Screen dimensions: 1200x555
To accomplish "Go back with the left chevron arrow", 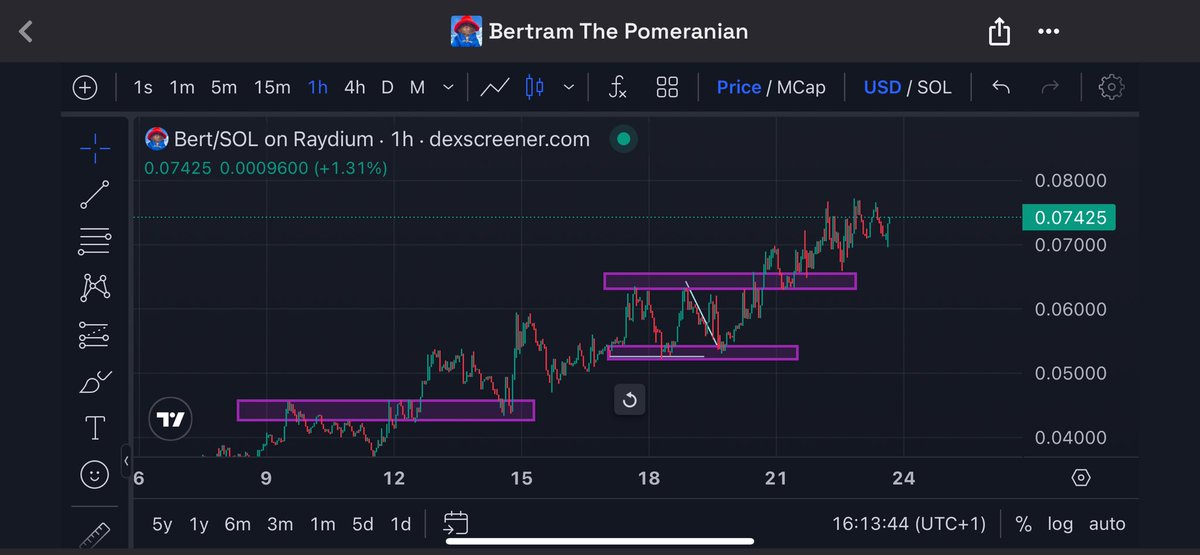I will pyautogui.click(x=27, y=31).
